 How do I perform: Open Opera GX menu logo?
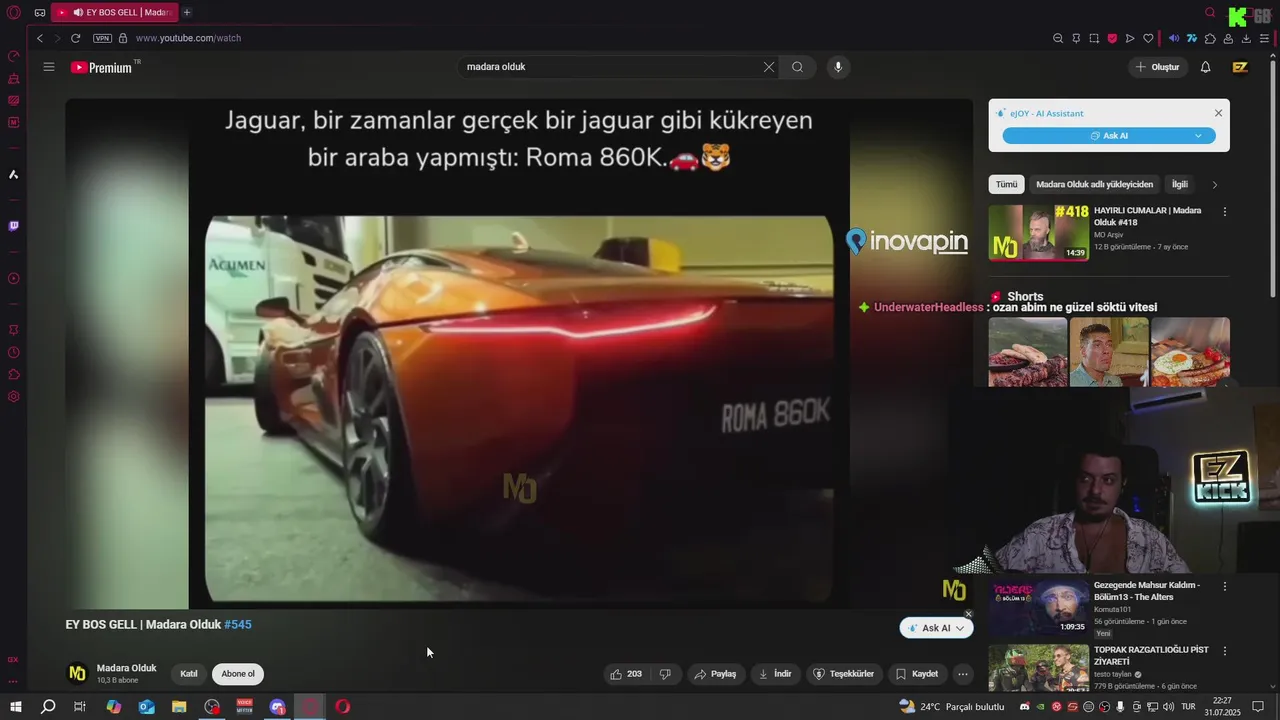click(x=14, y=13)
